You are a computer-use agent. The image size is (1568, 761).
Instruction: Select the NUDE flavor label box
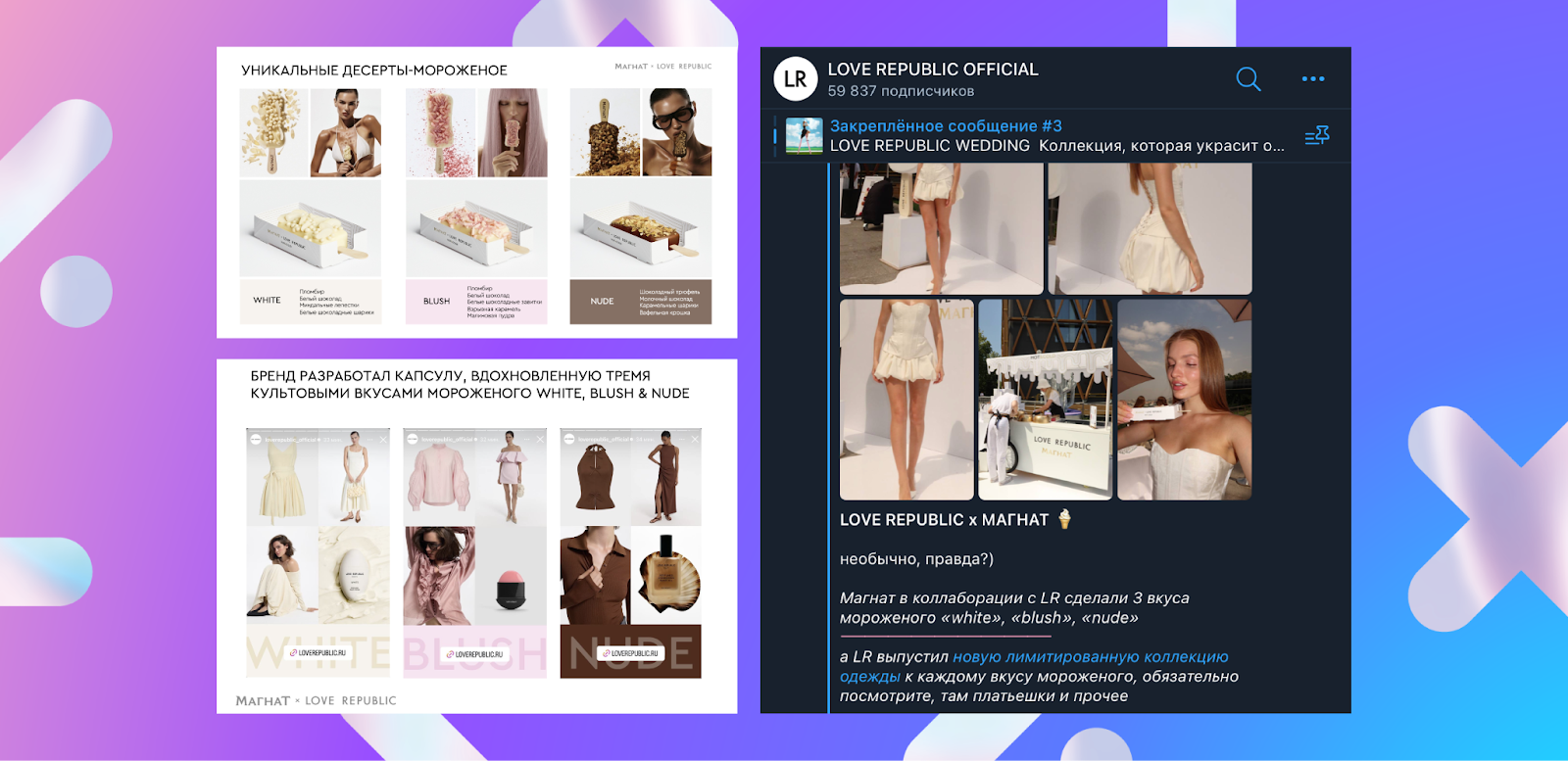point(602,302)
